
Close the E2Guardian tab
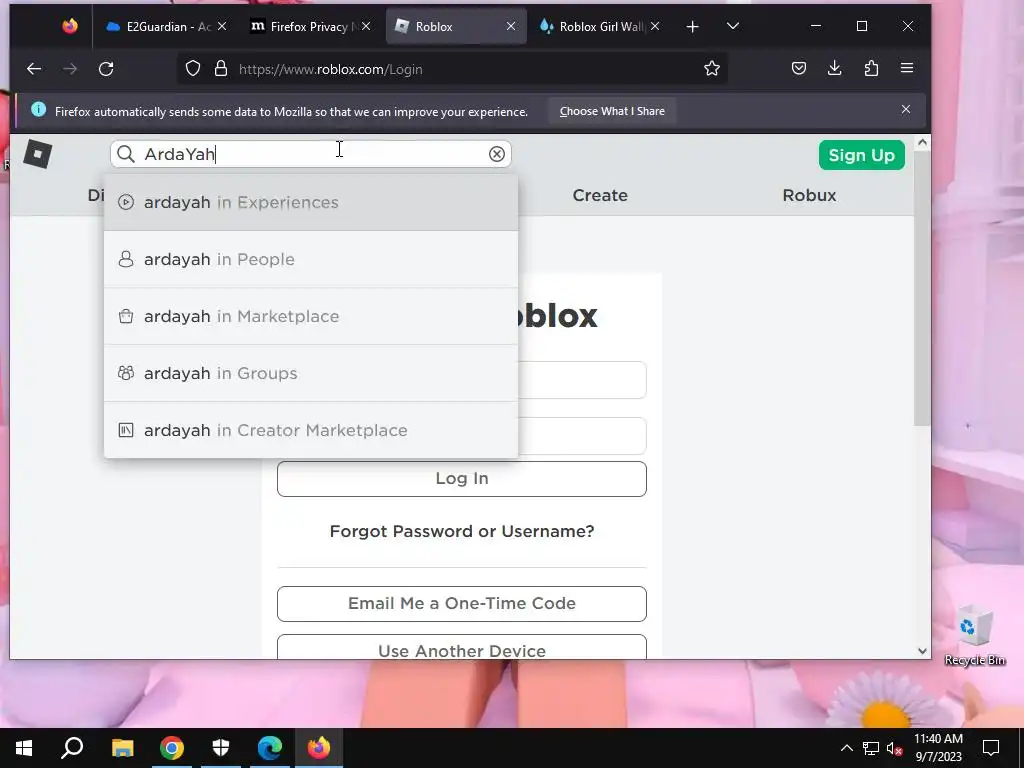pos(222,26)
